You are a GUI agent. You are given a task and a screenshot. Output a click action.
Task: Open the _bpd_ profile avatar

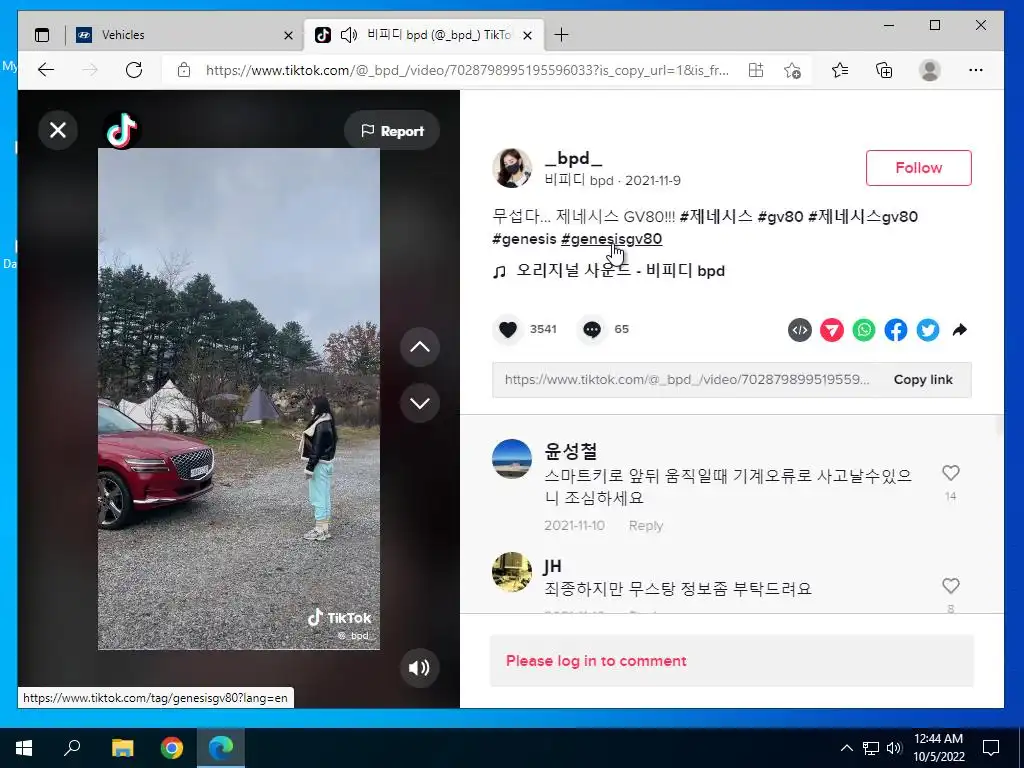pyautogui.click(x=511, y=168)
